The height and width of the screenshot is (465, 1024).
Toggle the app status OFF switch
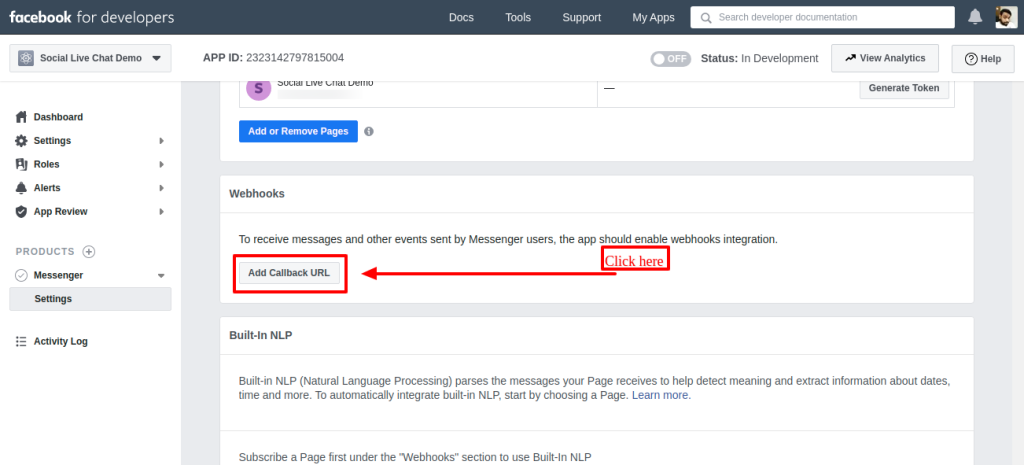point(670,59)
